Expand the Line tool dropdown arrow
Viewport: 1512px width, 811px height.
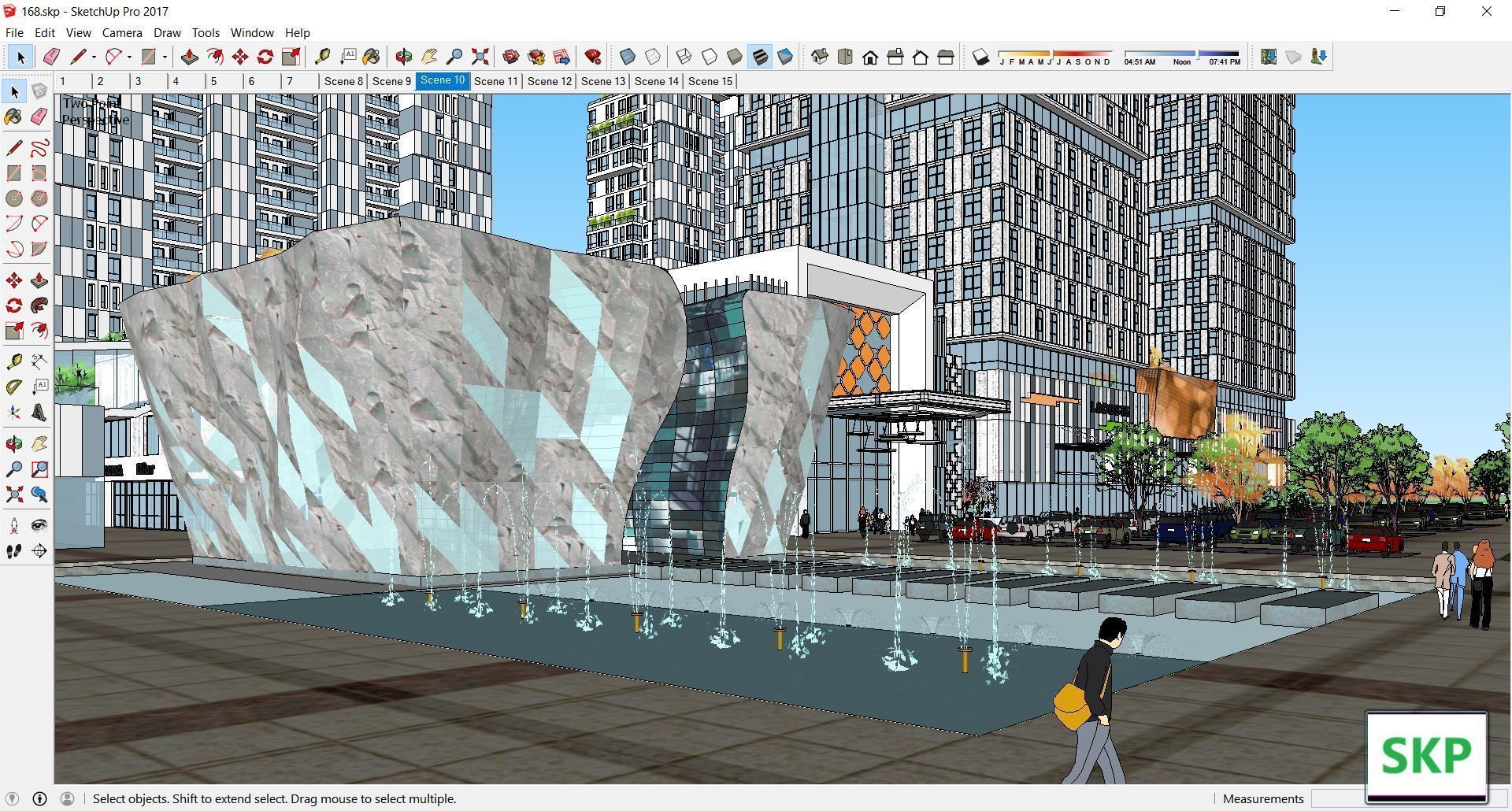coord(94,57)
